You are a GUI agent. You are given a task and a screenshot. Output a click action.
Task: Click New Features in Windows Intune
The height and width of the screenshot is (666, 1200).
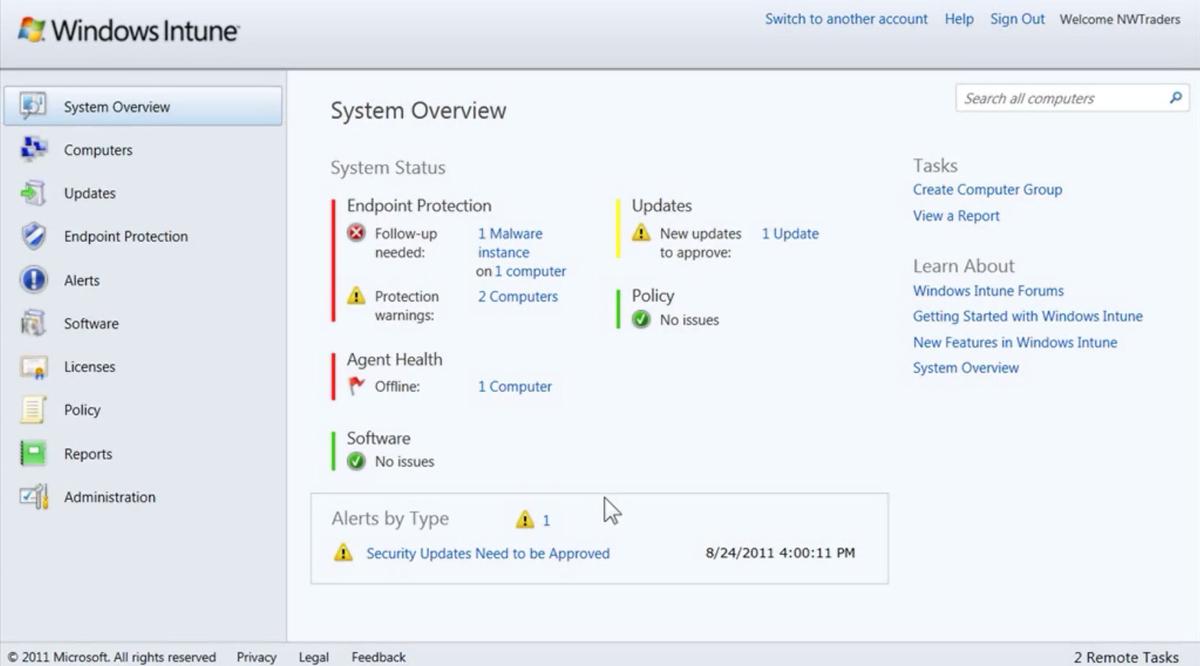[x=1015, y=342]
